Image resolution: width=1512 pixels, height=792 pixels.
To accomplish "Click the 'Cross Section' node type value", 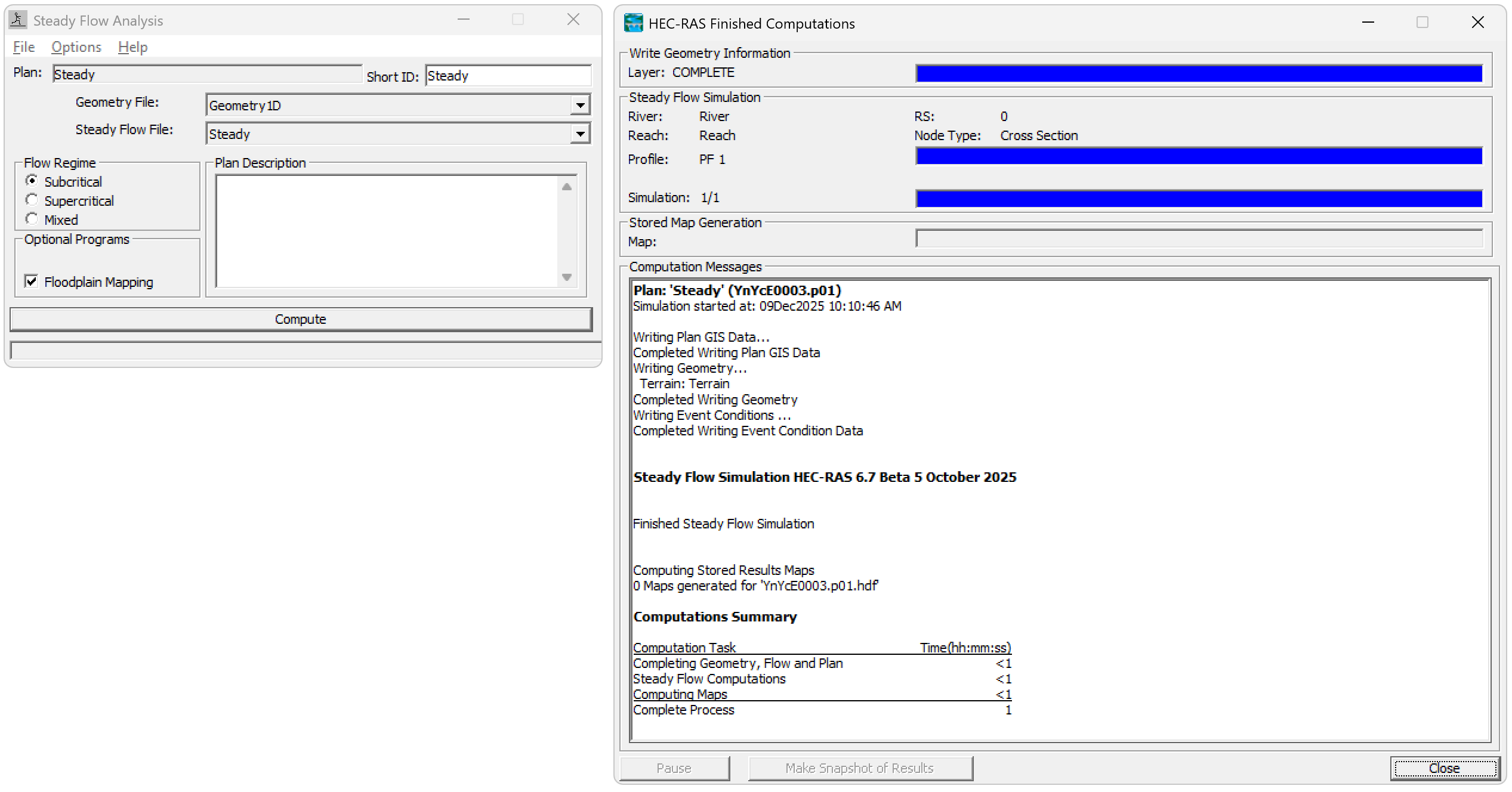I will (1039, 135).
